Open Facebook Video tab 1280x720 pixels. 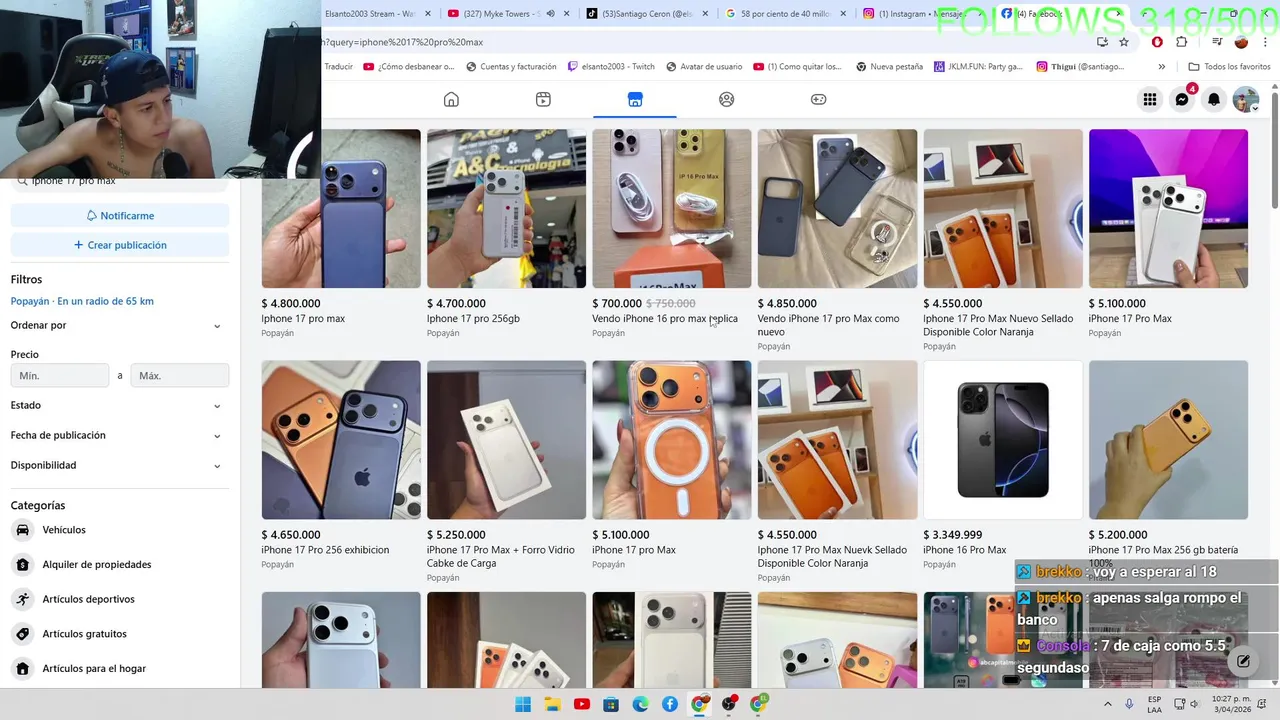point(543,99)
